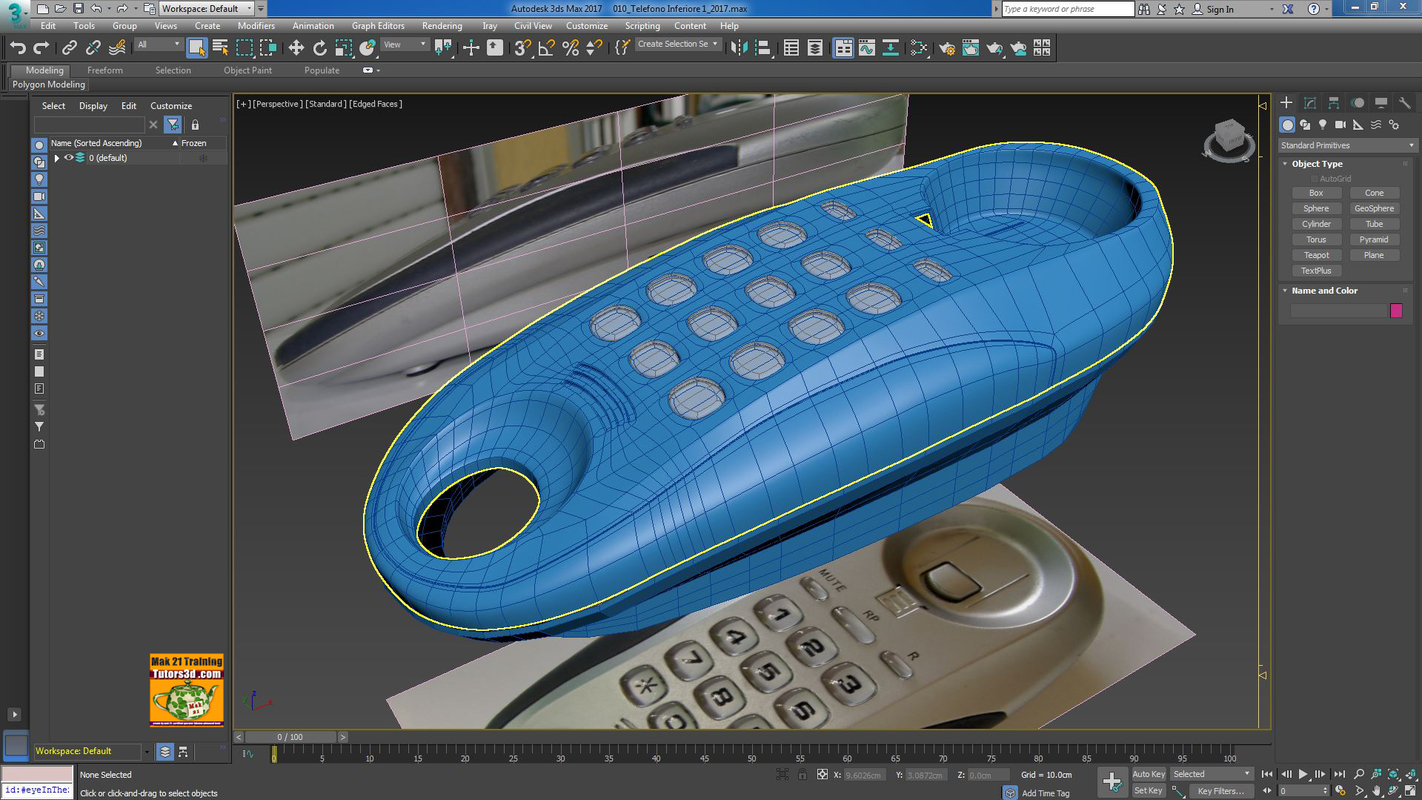Screen dimensions: 1422x800
Task: Toggle visibility eye of 0 (default)
Action: click(x=69, y=157)
